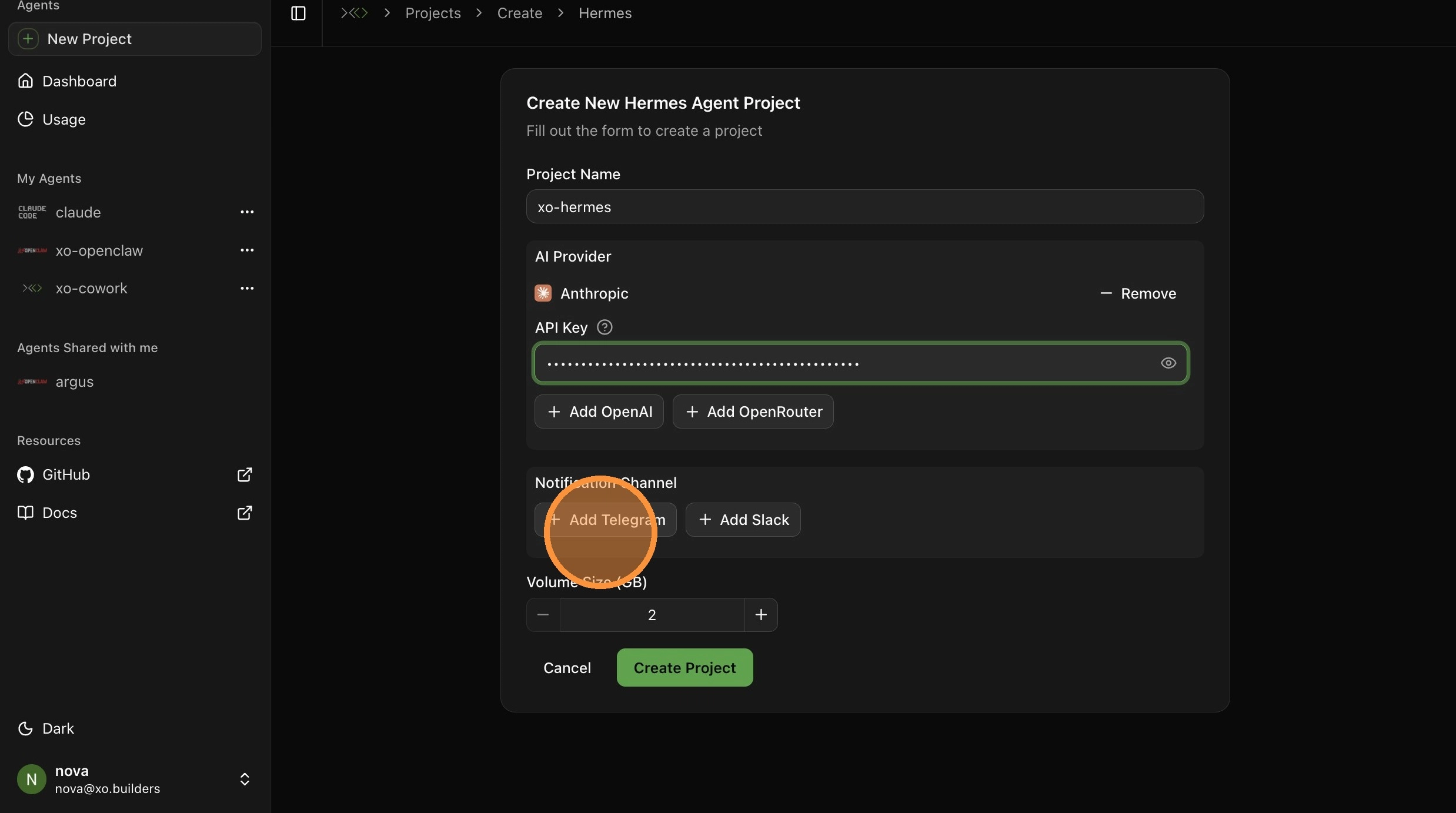Remove the Anthropic provider
Image resolution: width=1456 pixels, height=813 pixels.
tap(1138, 293)
